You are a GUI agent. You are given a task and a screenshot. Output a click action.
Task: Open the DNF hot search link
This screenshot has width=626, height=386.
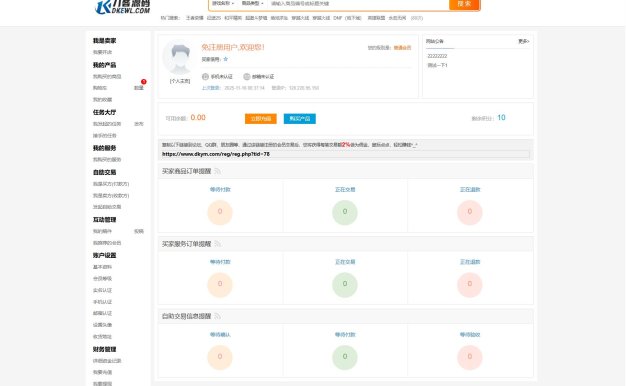coord(337,18)
